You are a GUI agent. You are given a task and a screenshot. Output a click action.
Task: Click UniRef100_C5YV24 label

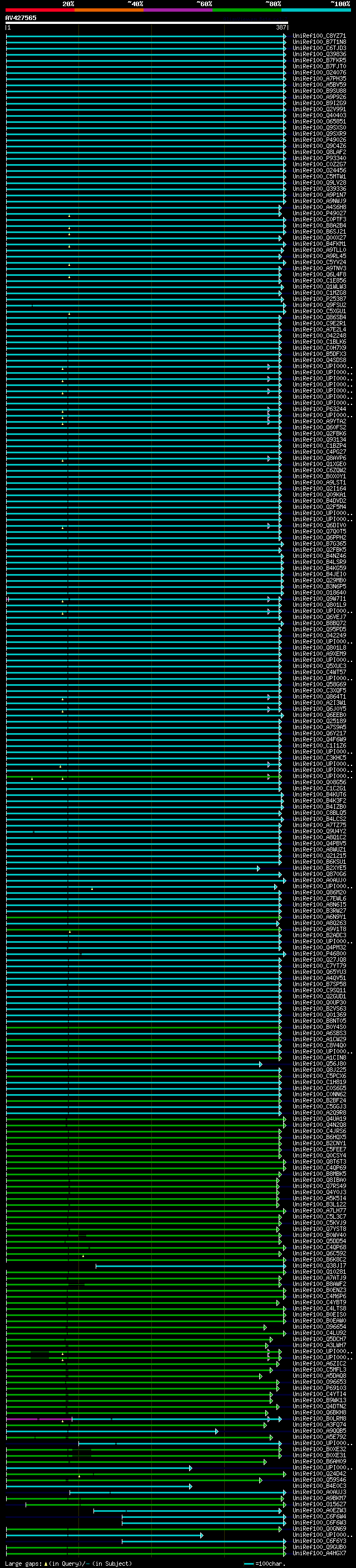click(x=319, y=263)
